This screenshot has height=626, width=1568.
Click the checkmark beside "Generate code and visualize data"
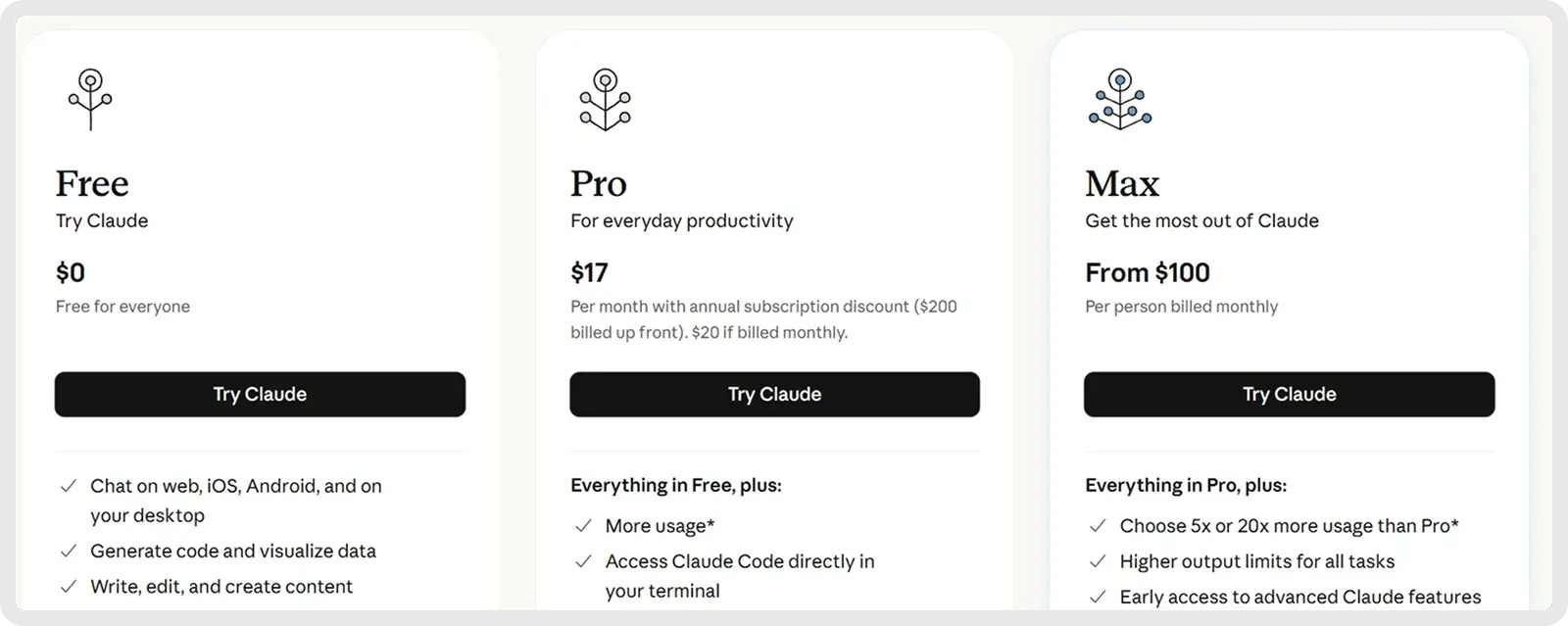[x=68, y=552]
